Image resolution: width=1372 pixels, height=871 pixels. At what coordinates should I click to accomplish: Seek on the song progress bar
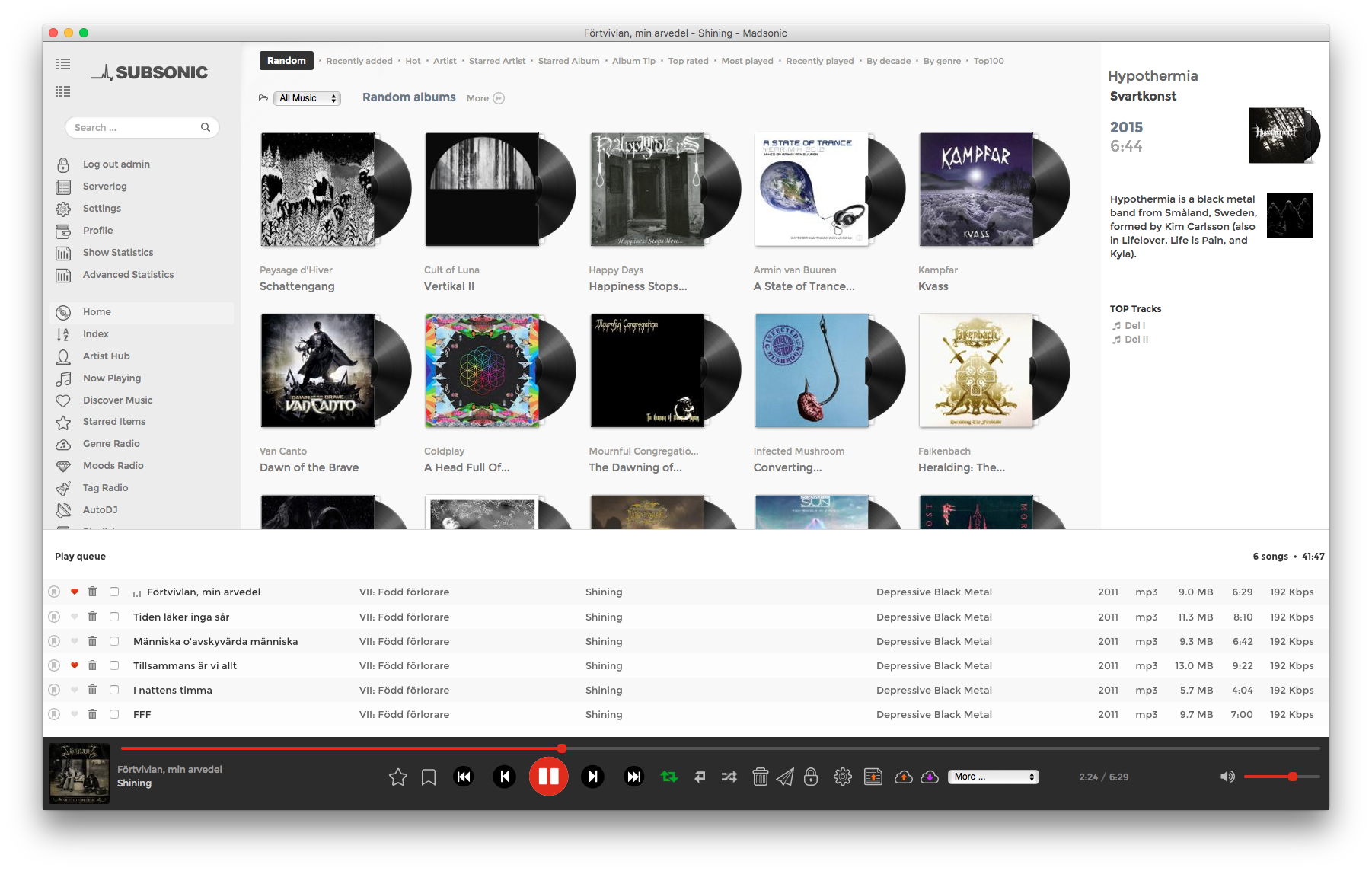[x=720, y=748]
